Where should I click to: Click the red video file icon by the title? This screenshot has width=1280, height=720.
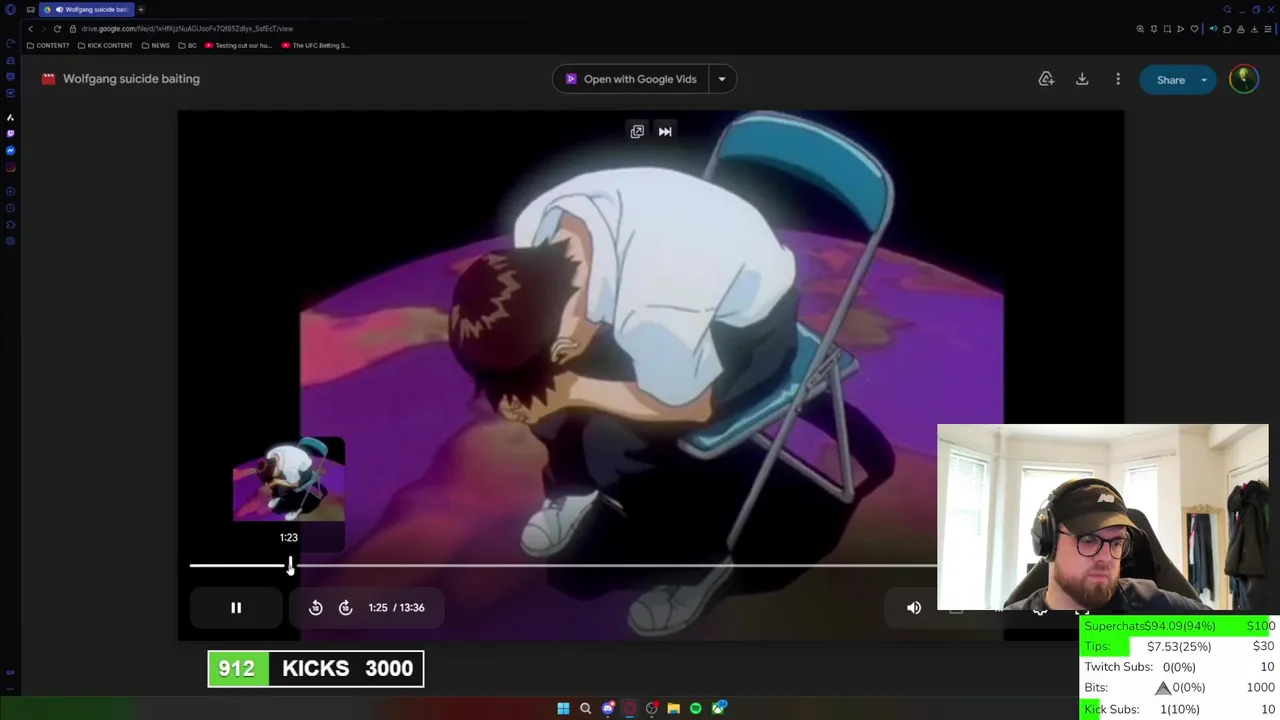pos(48,79)
